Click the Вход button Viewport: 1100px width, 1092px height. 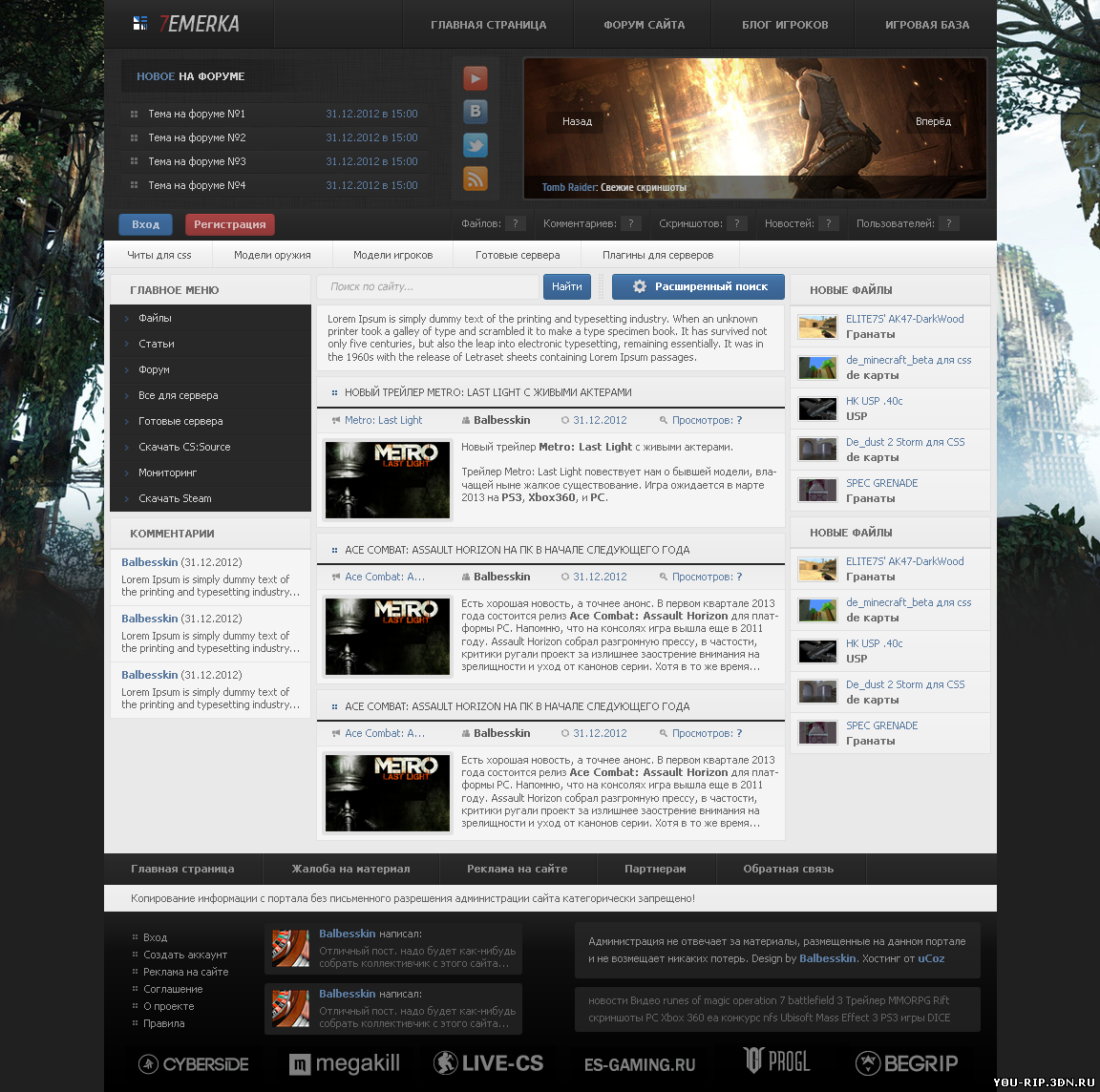[146, 224]
